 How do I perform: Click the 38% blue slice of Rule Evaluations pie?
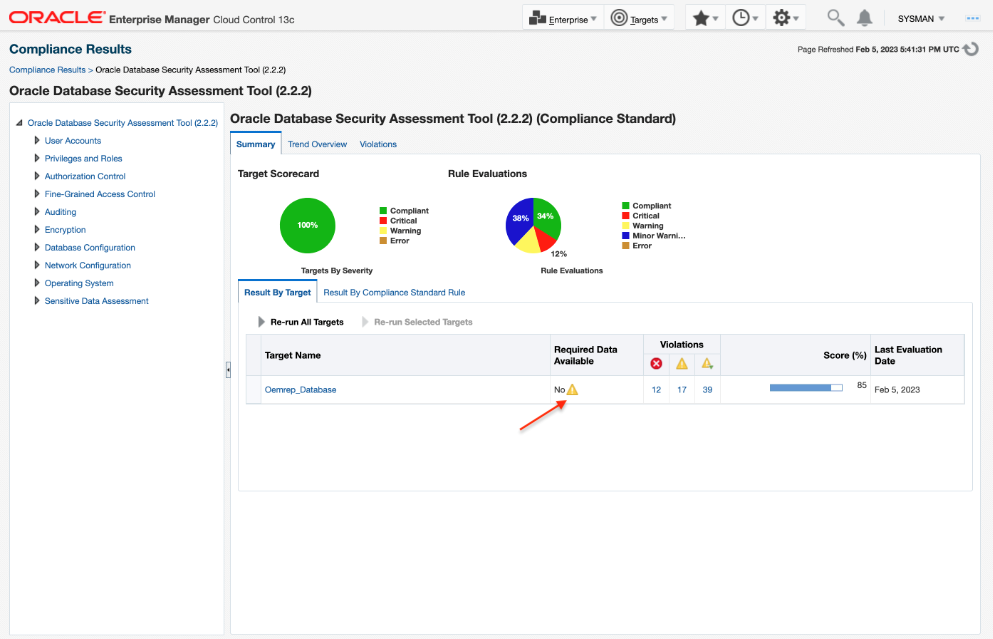(519, 219)
